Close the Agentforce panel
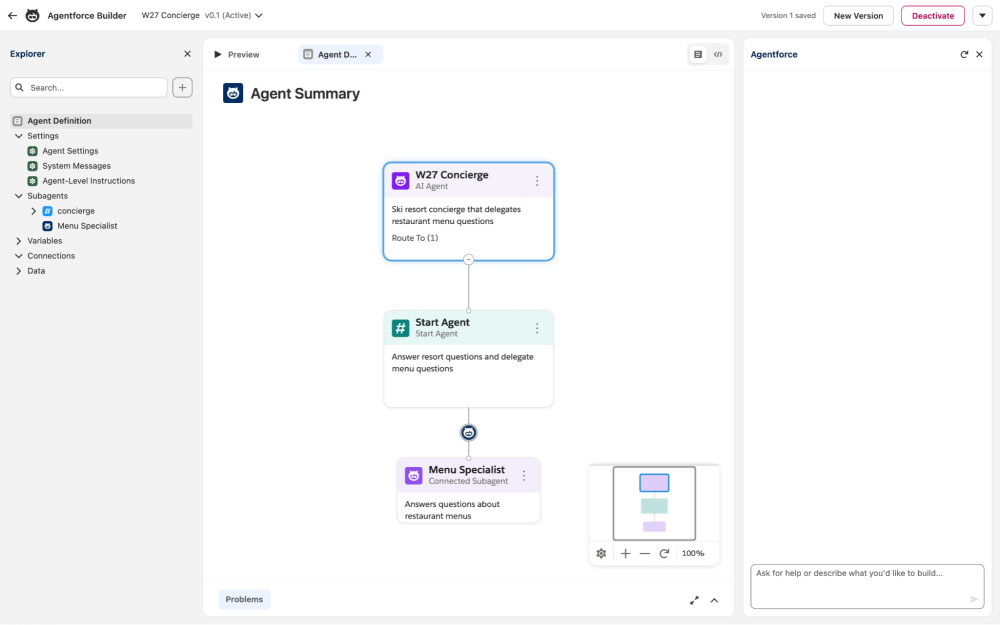The image size is (1000, 625). 980,54
